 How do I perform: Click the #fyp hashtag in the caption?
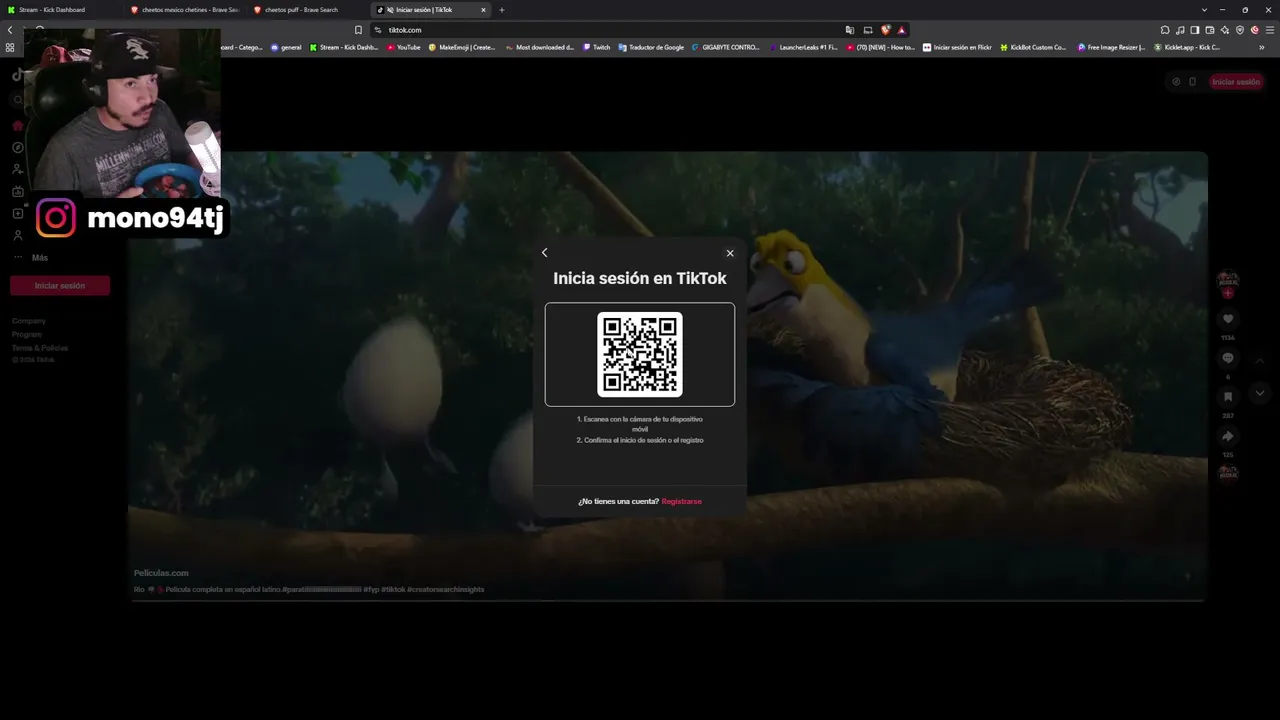click(371, 590)
